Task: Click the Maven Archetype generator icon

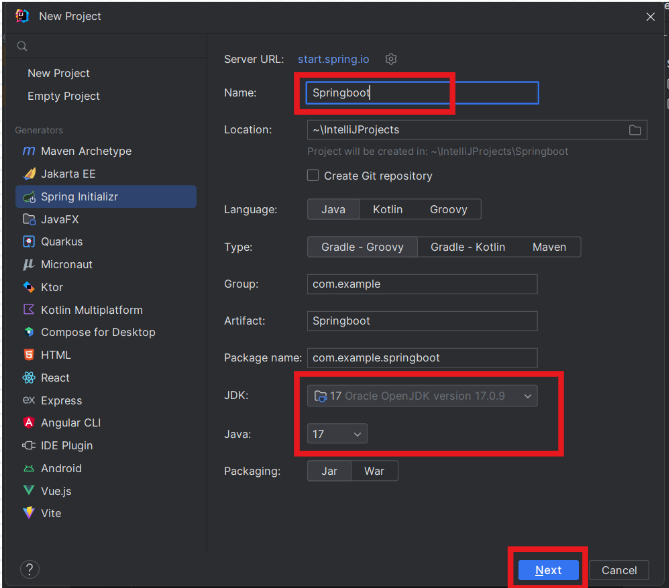Action: (29, 151)
